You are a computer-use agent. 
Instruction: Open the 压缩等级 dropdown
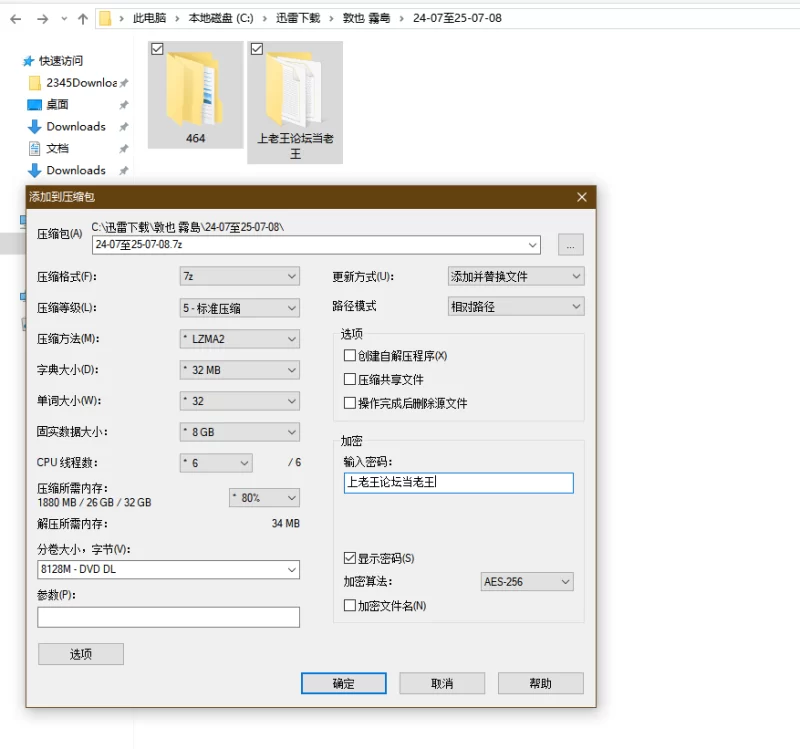(x=239, y=308)
